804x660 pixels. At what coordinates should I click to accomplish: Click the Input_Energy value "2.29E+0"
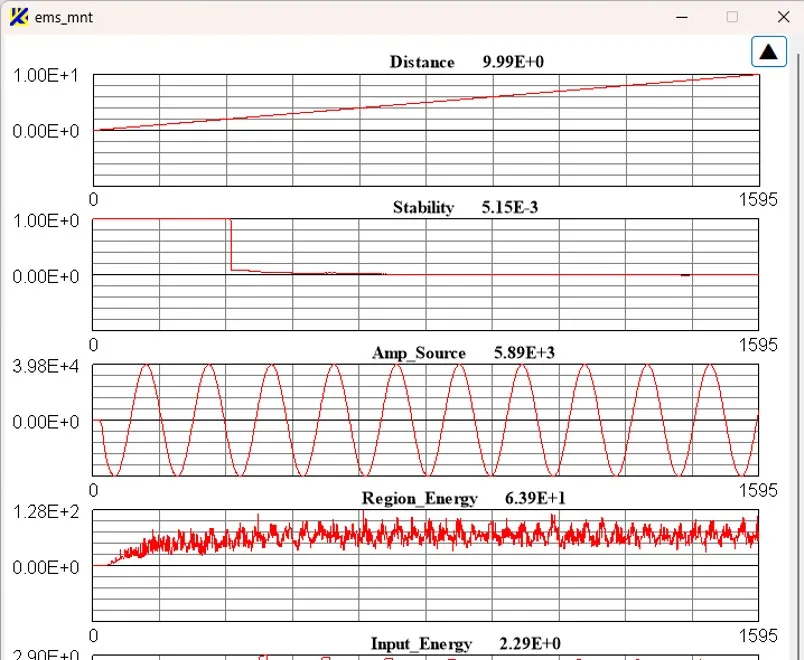(530, 644)
